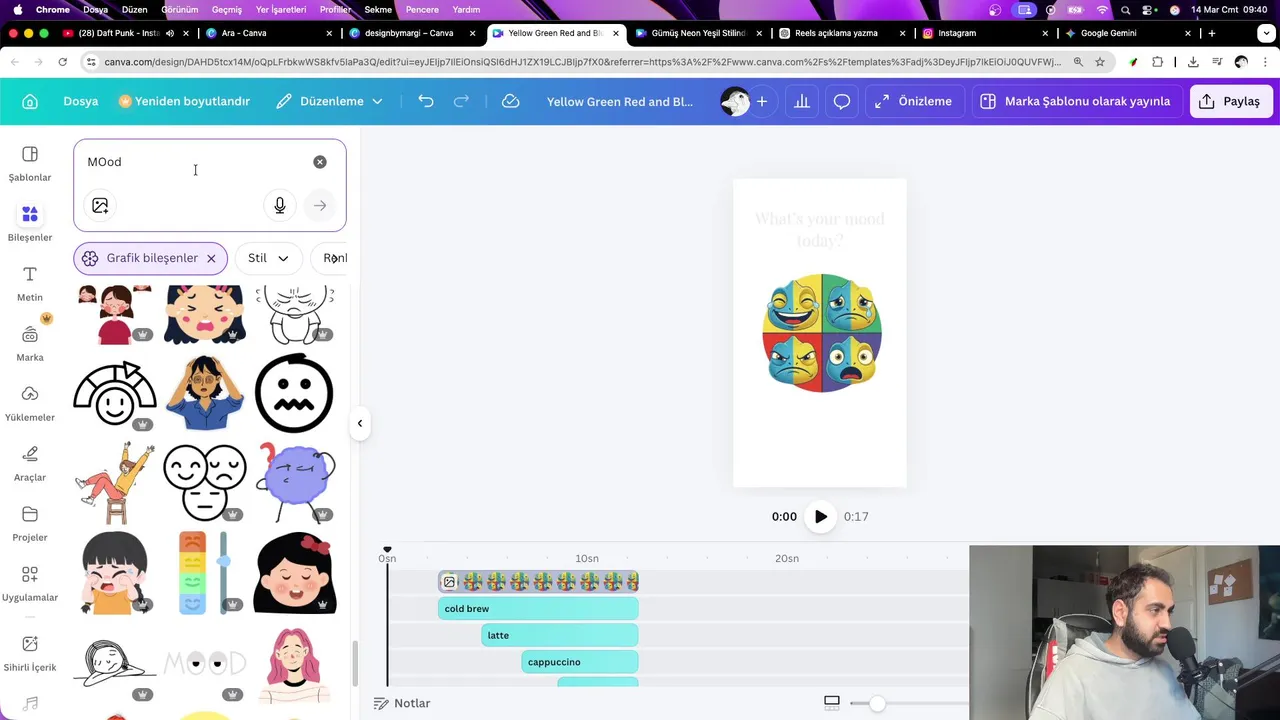Image resolution: width=1280 pixels, height=720 pixels.
Task: Collapse the side panel with arrow
Action: coord(360,423)
